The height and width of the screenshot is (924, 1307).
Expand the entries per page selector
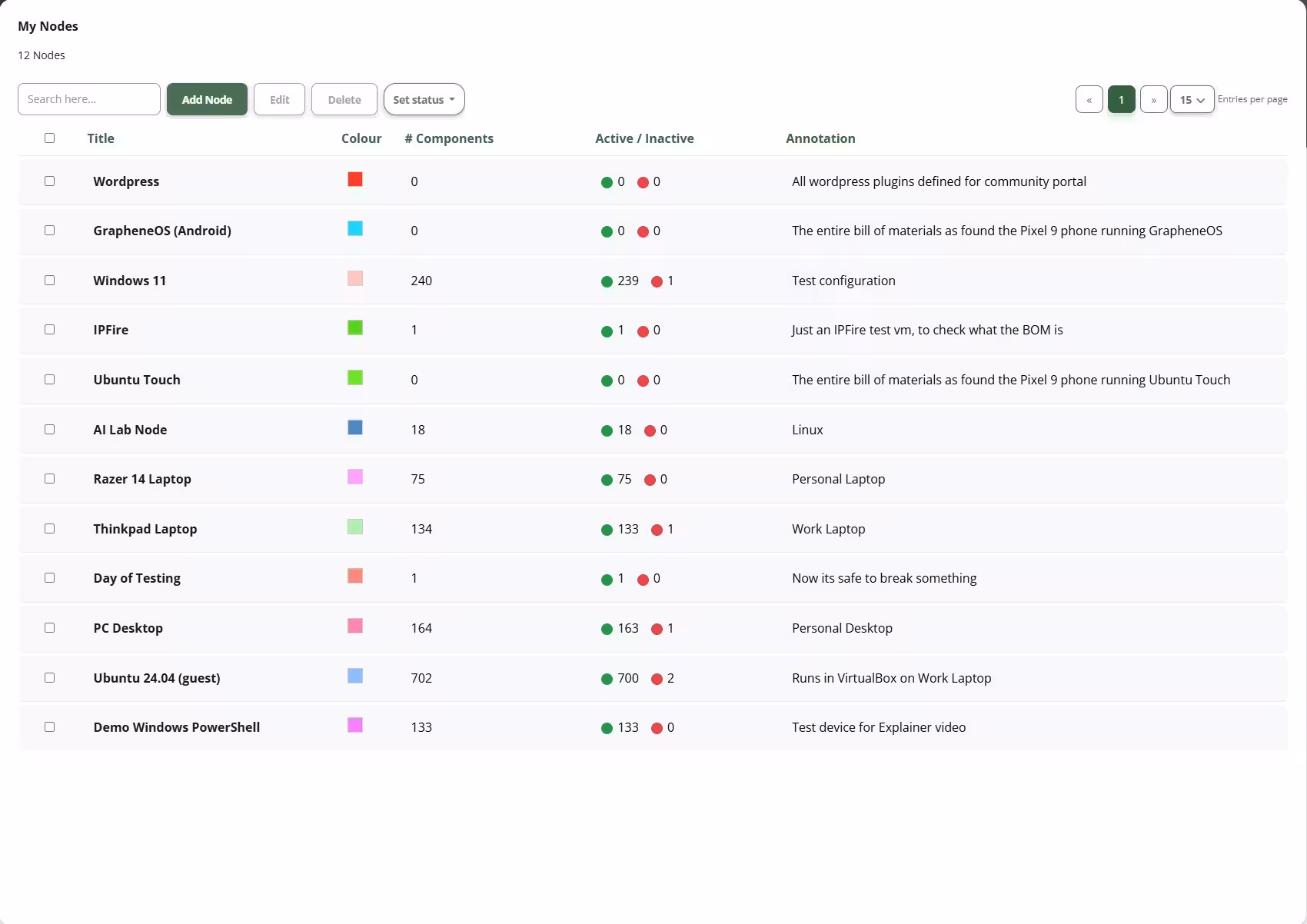pyautogui.click(x=1192, y=100)
